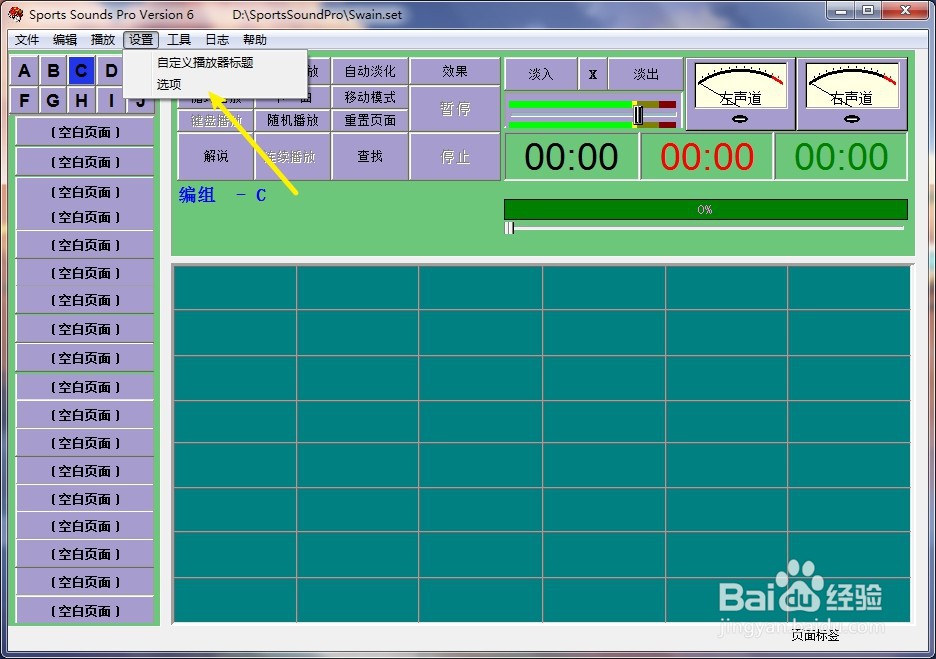
Task: Click the 0% green progress bar
Action: (x=706, y=210)
